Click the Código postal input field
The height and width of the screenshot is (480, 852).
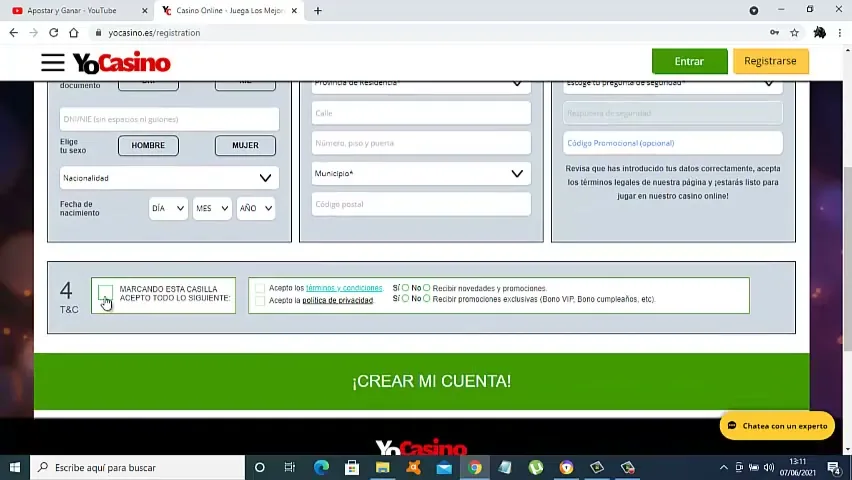click(421, 204)
